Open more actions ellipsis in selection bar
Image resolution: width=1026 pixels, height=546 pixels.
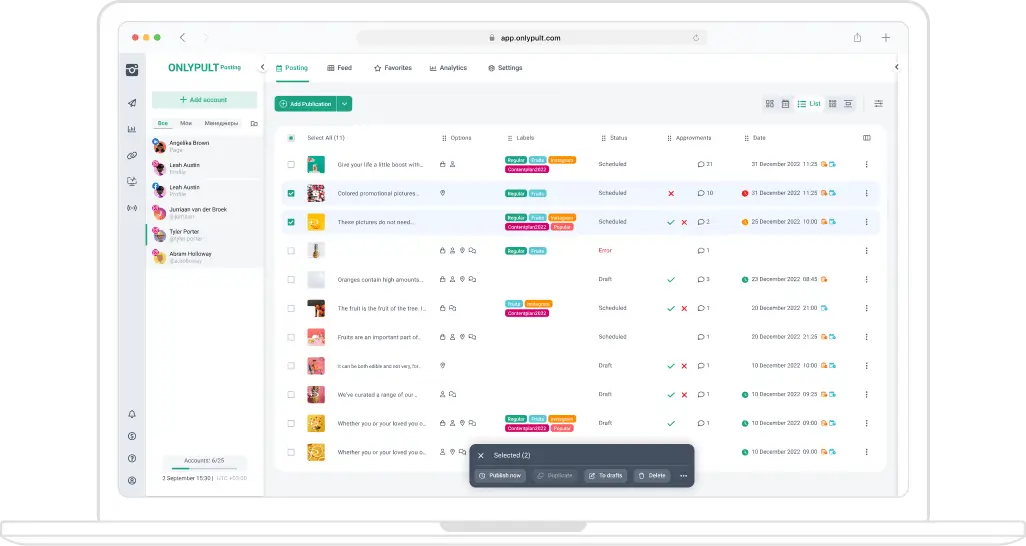pos(683,476)
